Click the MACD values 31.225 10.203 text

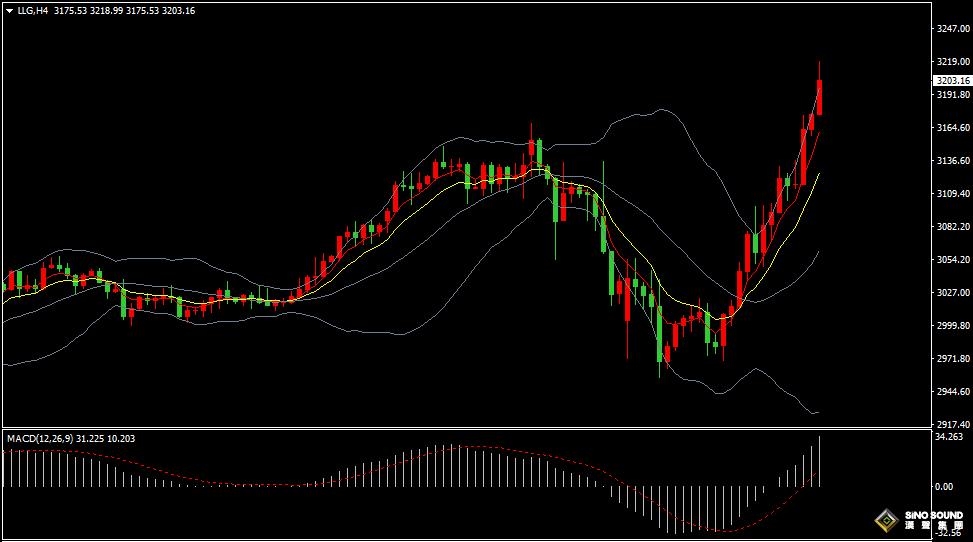pos(107,438)
